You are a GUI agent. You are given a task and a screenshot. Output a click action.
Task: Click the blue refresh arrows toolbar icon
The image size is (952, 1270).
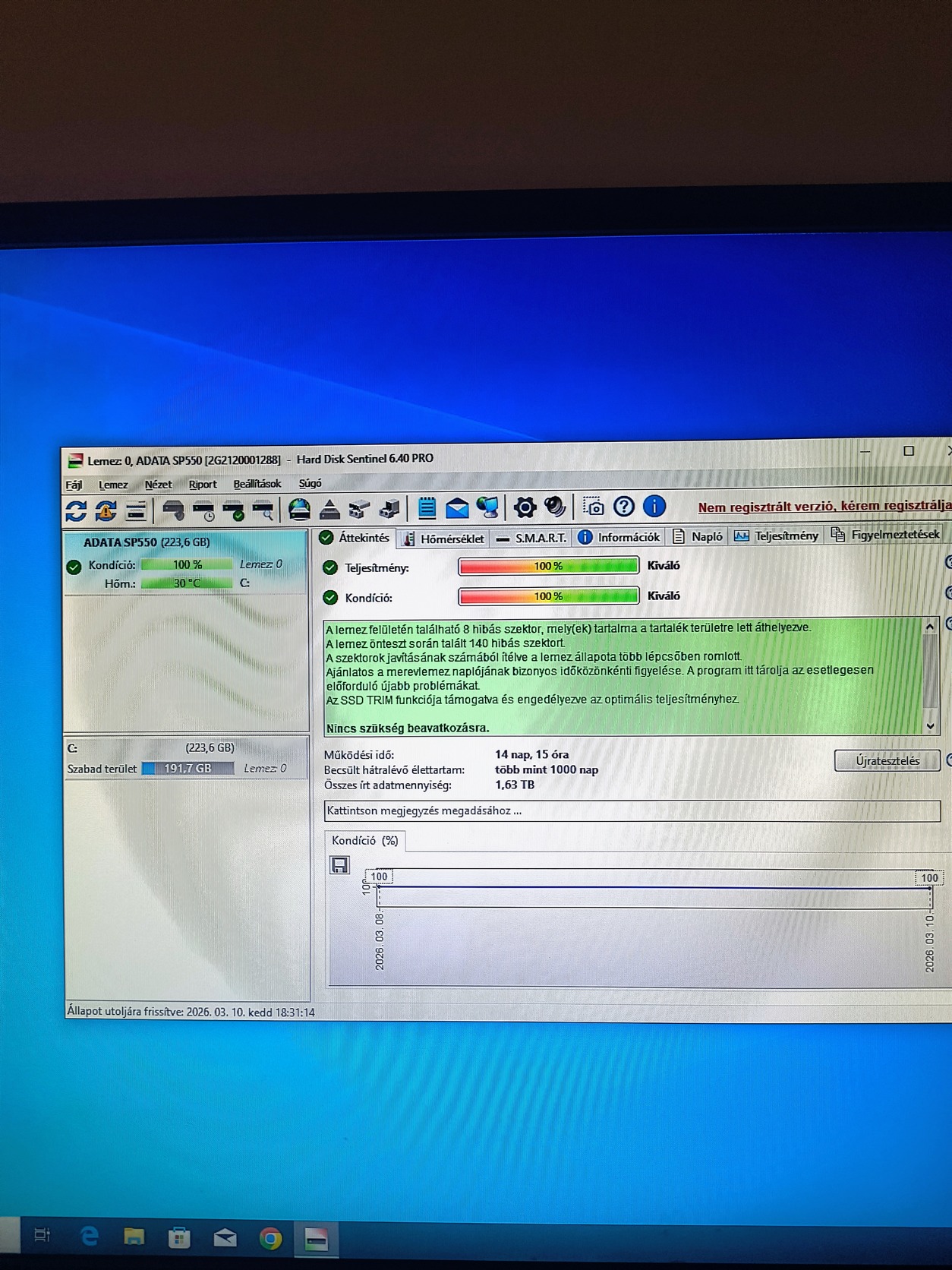tap(76, 511)
